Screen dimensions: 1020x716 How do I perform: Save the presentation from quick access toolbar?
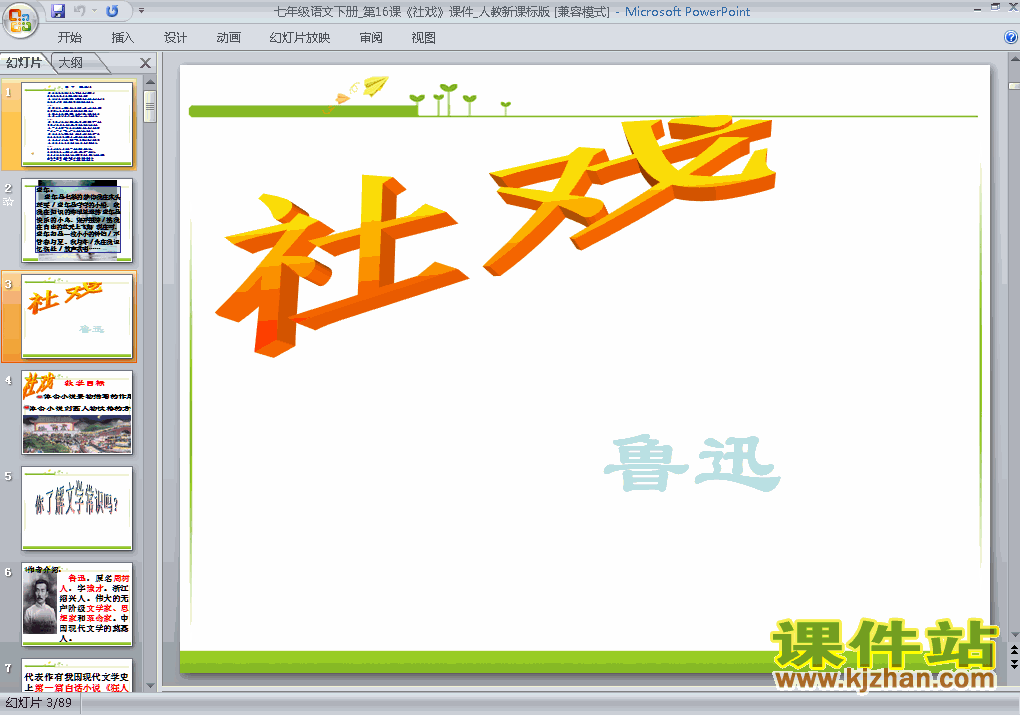tap(58, 11)
